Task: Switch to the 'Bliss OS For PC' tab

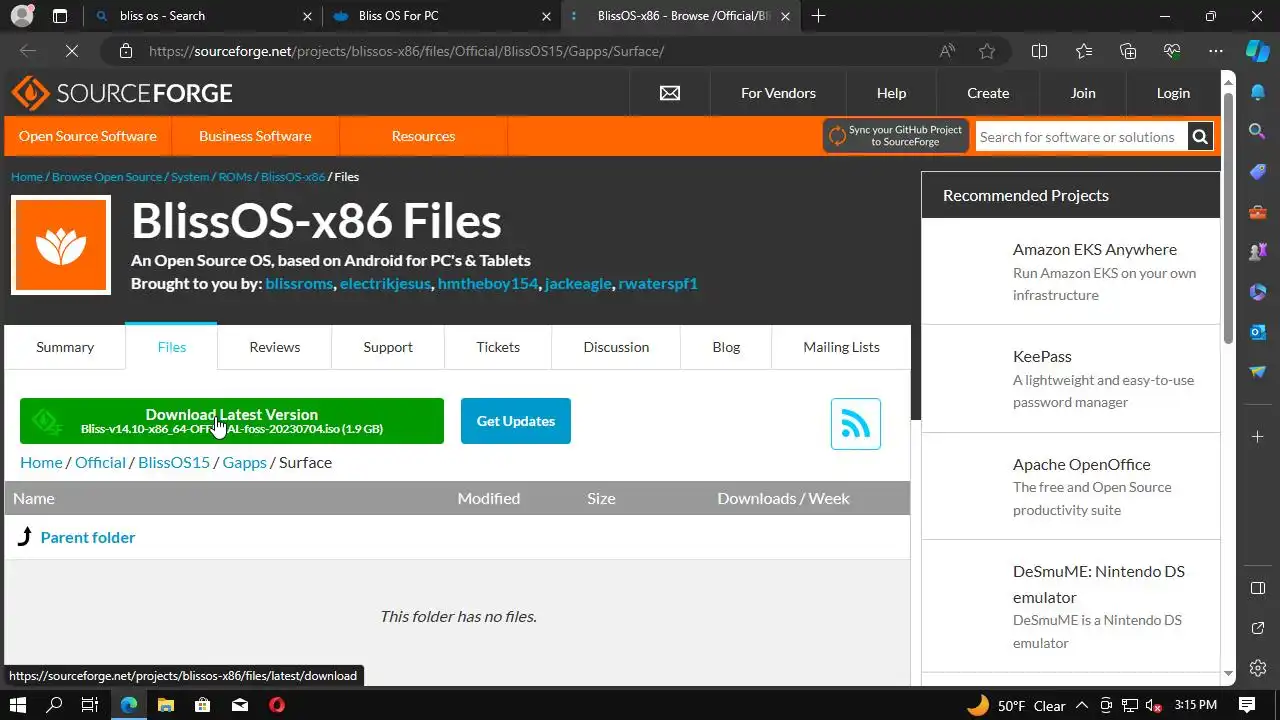Action: [x=441, y=16]
